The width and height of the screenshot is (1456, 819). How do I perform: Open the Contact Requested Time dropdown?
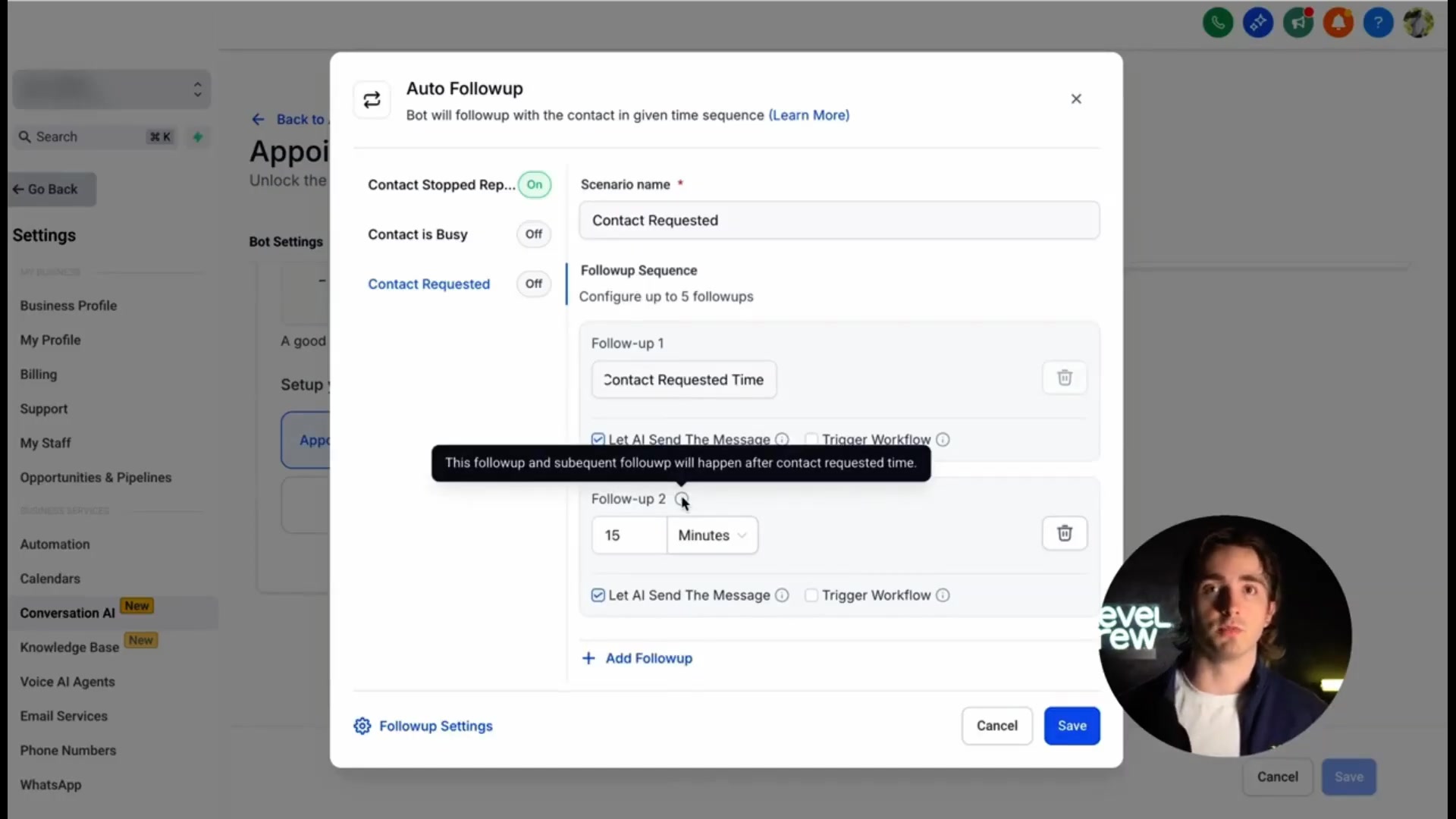point(684,380)
